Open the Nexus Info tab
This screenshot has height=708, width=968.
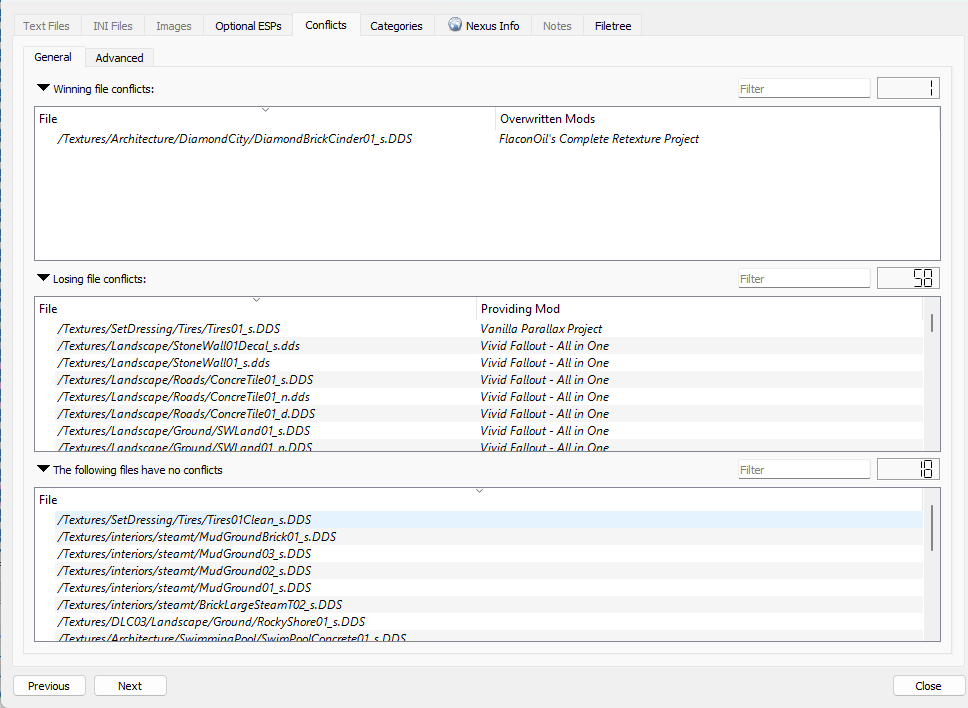point(483,26)
